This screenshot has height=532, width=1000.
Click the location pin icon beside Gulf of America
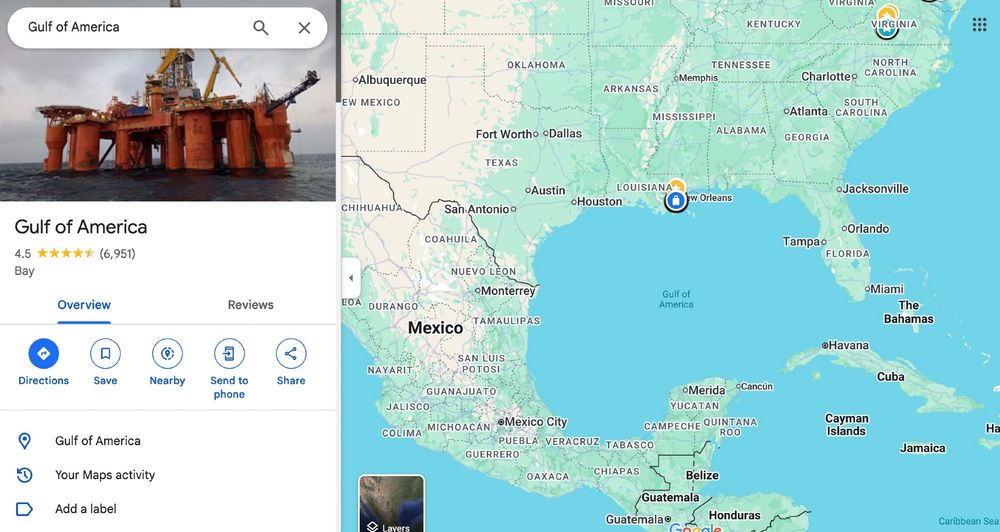[x=24, y=441]
